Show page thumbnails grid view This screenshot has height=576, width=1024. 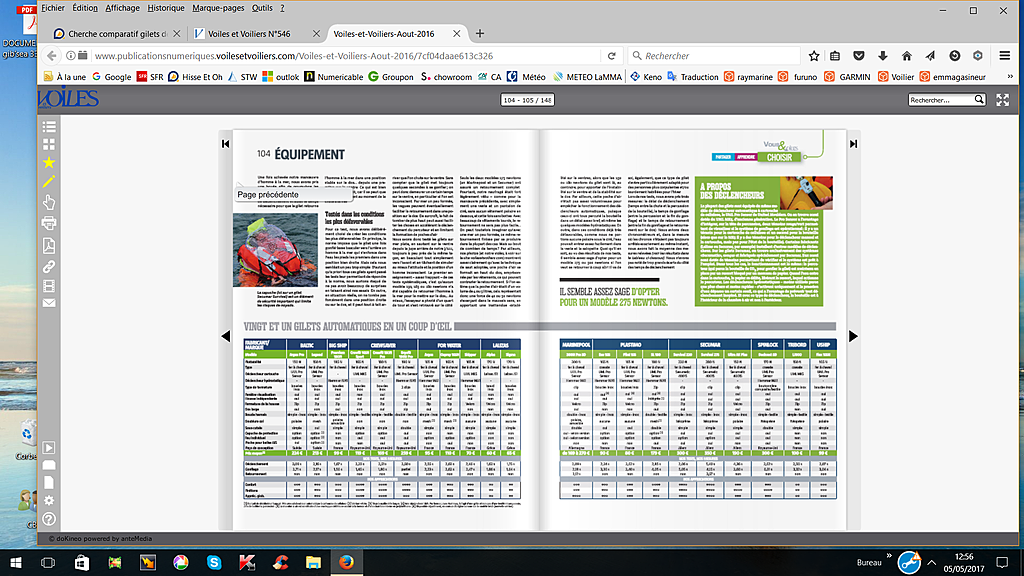coord(49,144)
